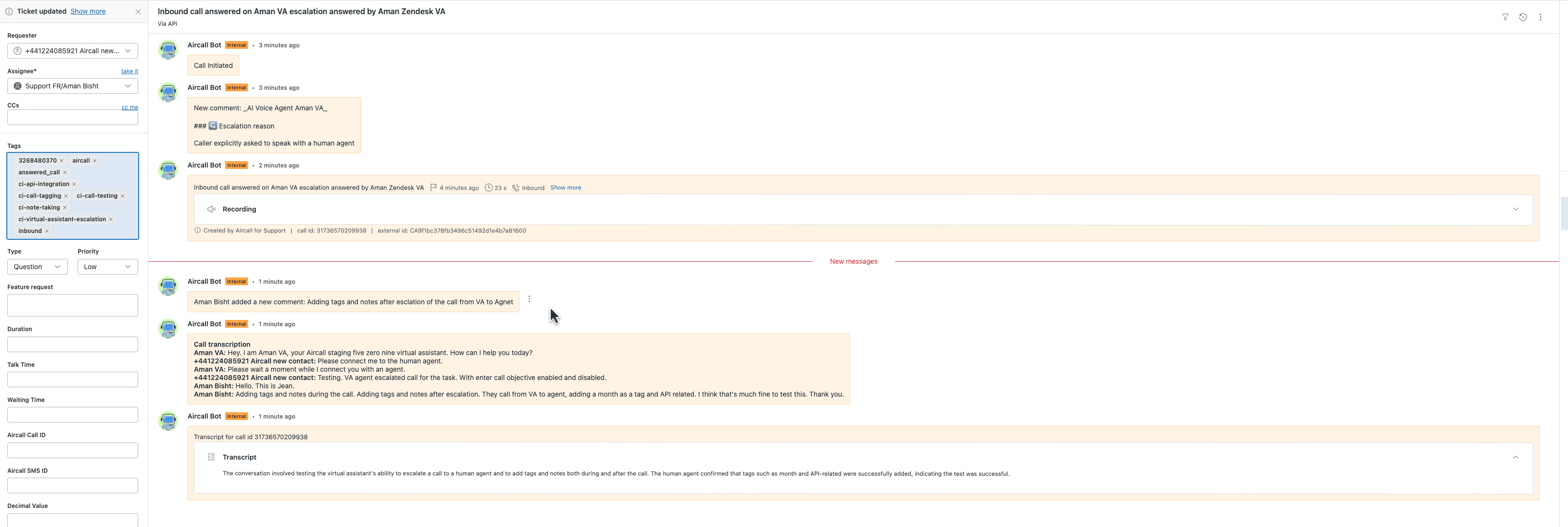
Task: Expand the Recording panel chevron
Action: (x=1515, y=209)
